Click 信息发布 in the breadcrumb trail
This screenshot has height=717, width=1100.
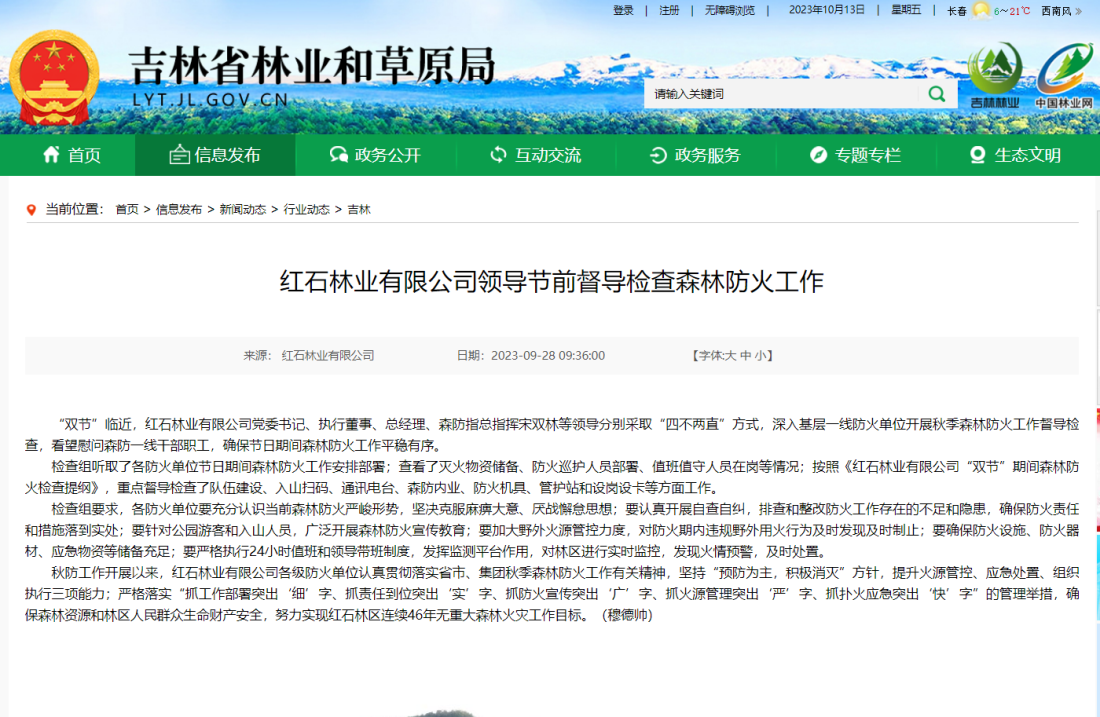pos(179,210)
